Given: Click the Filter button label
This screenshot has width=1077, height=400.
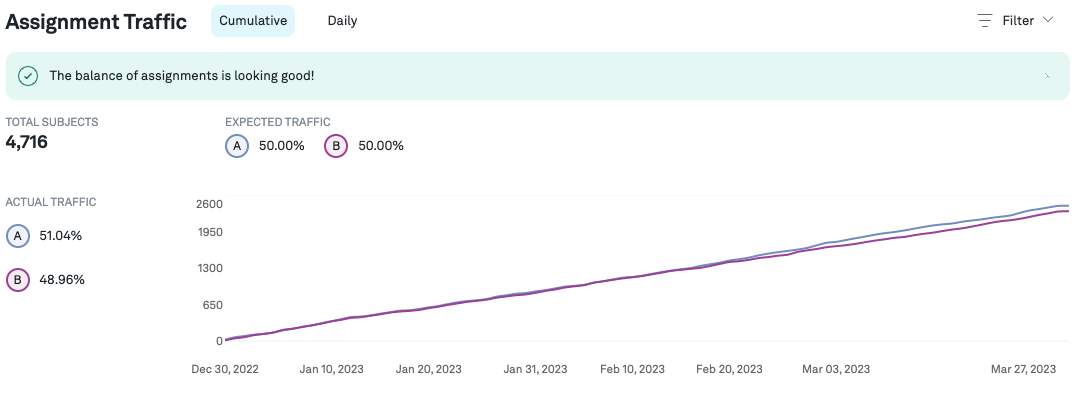Looking at the screenshot, I should (x=1018, y=20).
